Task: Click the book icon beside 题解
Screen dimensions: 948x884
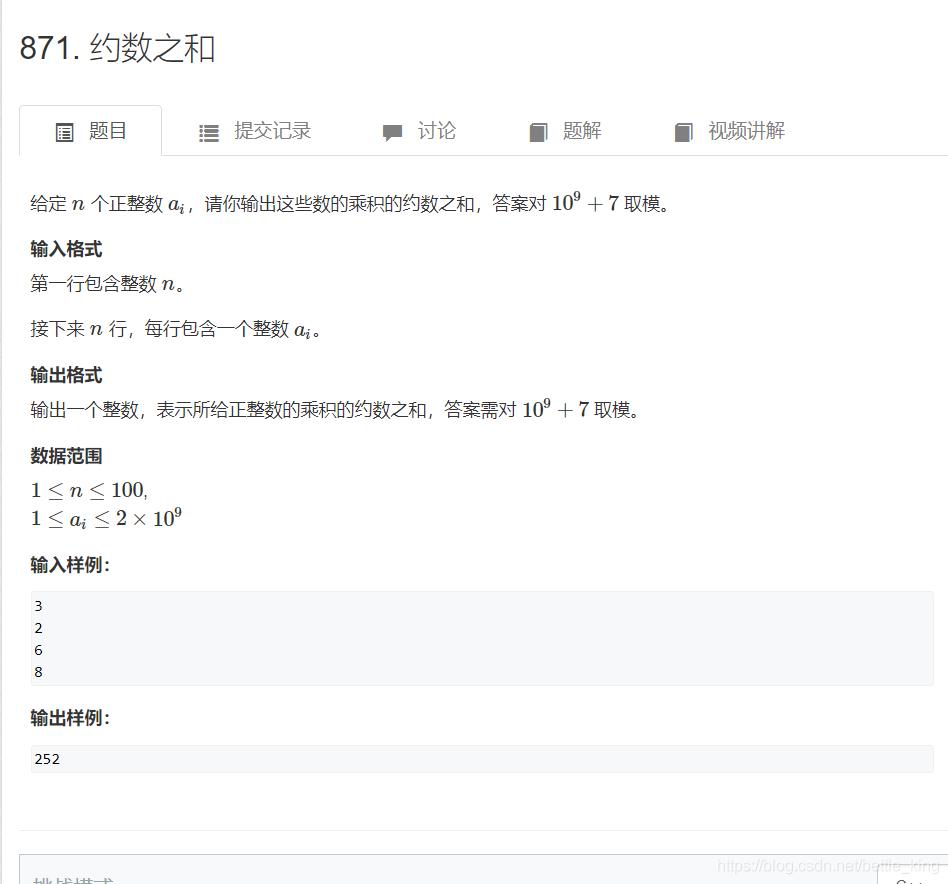Action: (x=538, y=132)
